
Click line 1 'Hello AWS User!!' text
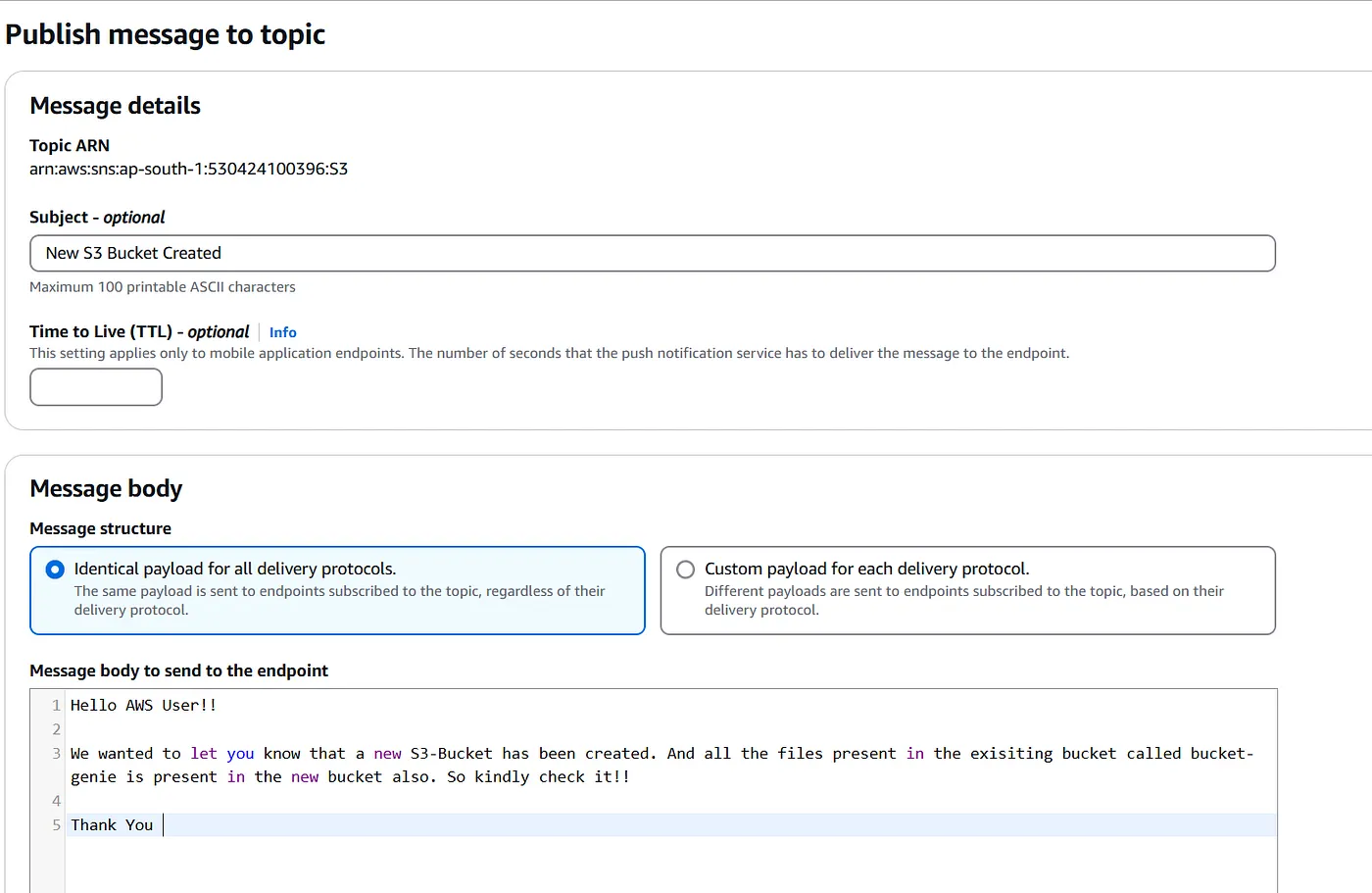pyautogui.click(x=143, y=705)
